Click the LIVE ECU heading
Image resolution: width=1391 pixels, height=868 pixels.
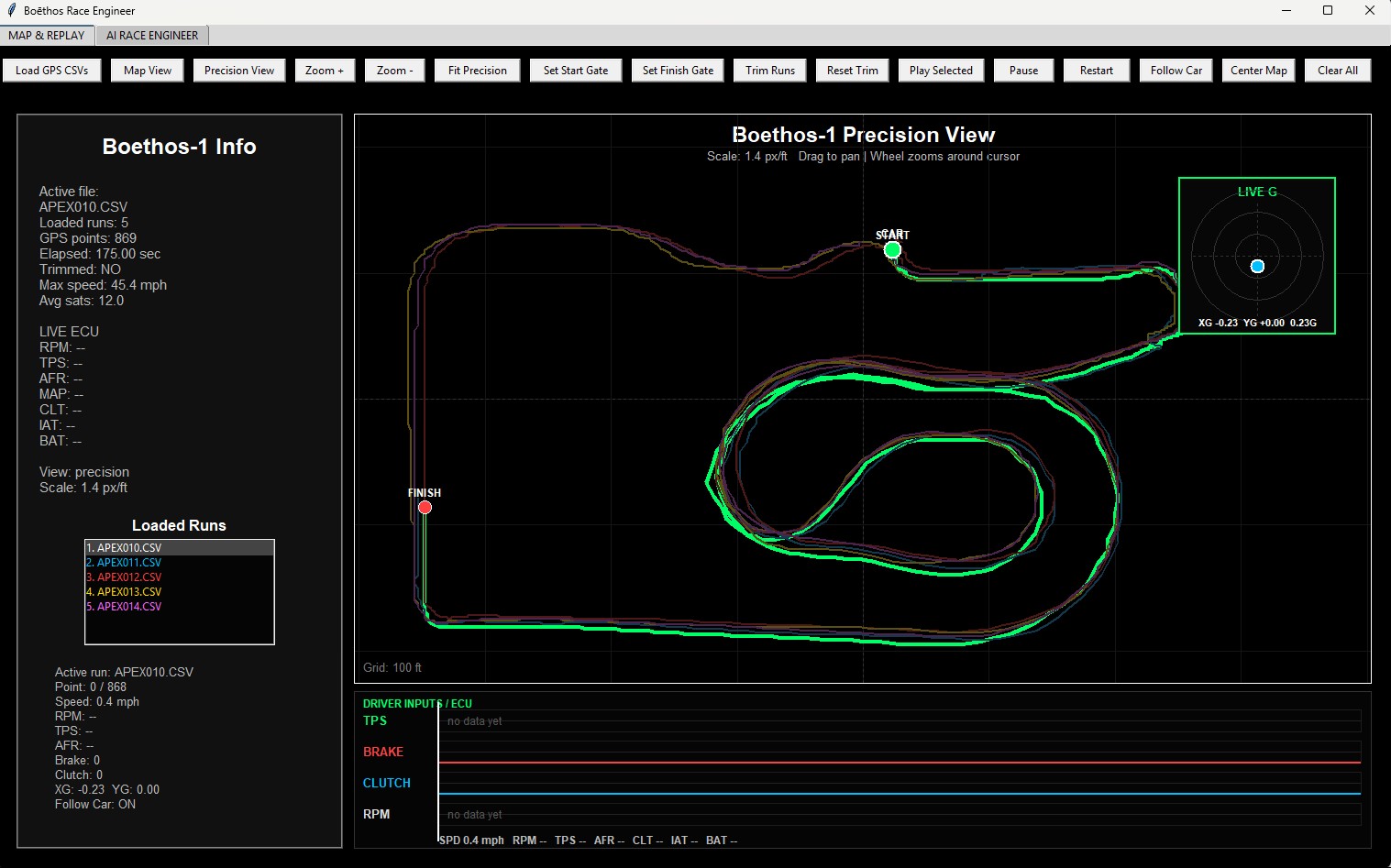coord(69,332)
